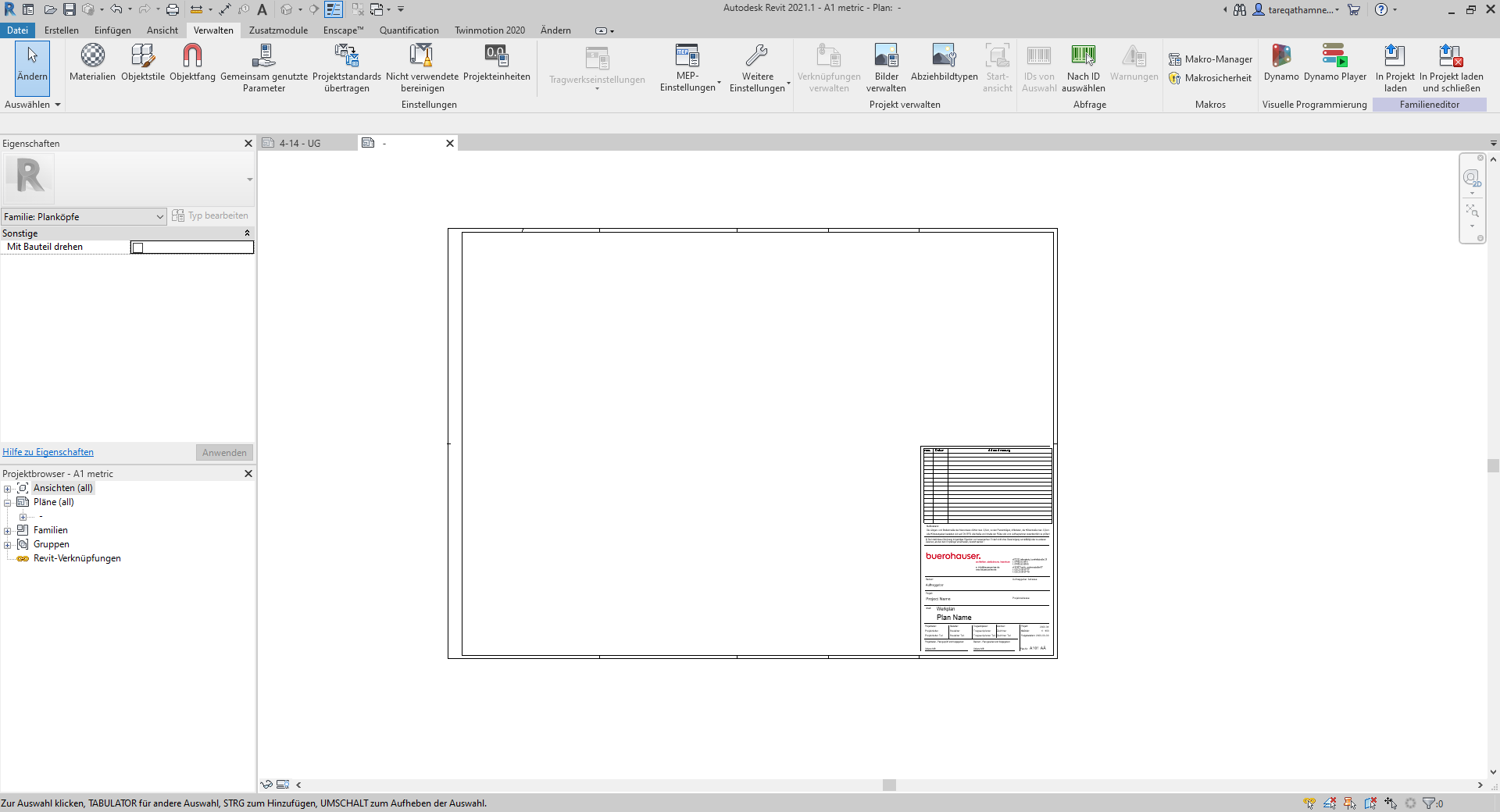The height and width of the screenshot is (812, 1500).
Task: Switch to the Einfügen ribbon tab
Action: pyautogui.click(x=112, y=30)
